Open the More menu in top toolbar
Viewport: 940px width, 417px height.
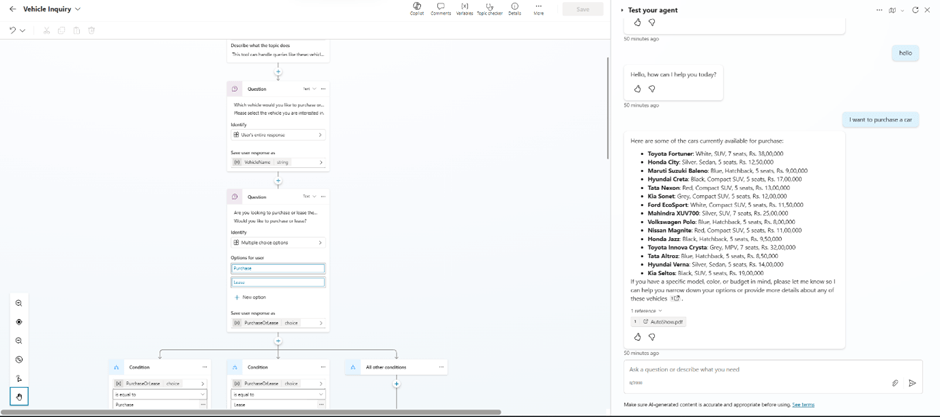pyautogui.click(x=538, y=9)
